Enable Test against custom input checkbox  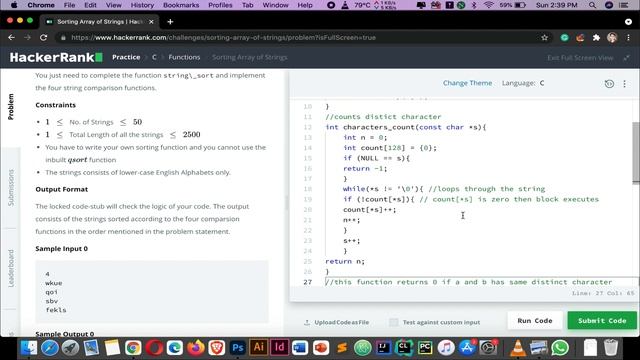pyautogui.click(x=393, y=322)
